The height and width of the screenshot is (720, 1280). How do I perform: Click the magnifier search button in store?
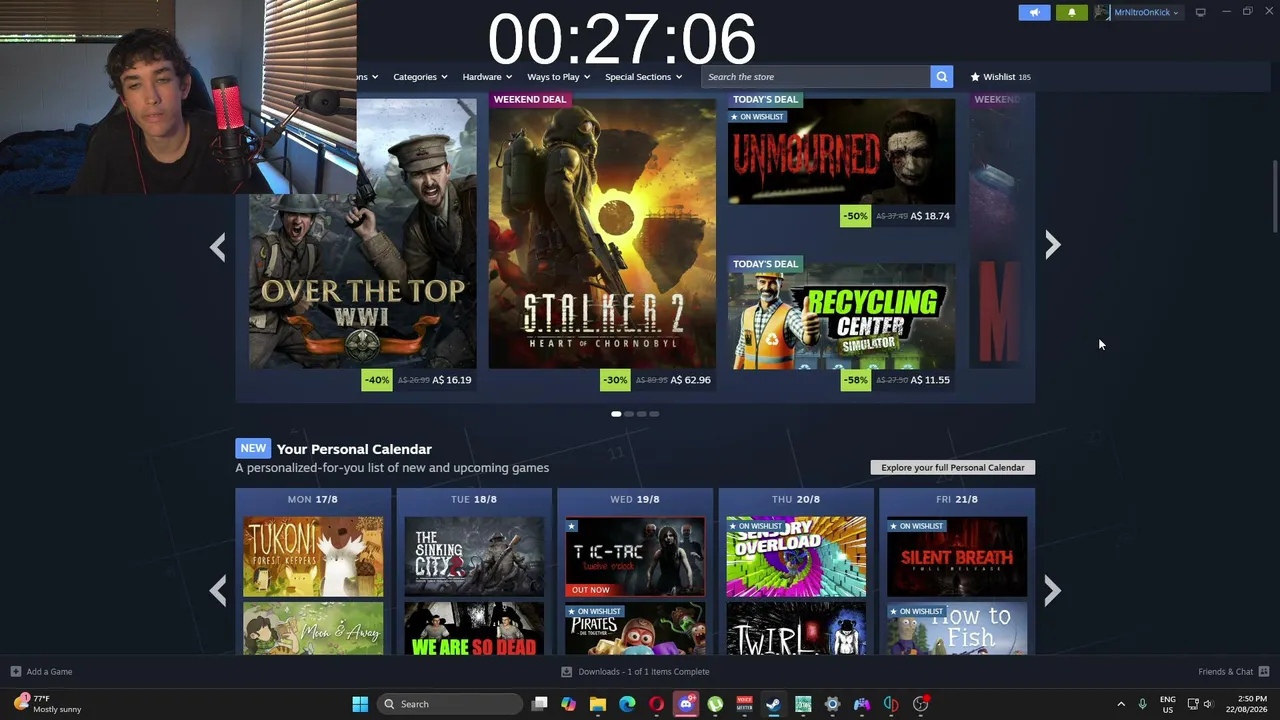tap(941, 76)
